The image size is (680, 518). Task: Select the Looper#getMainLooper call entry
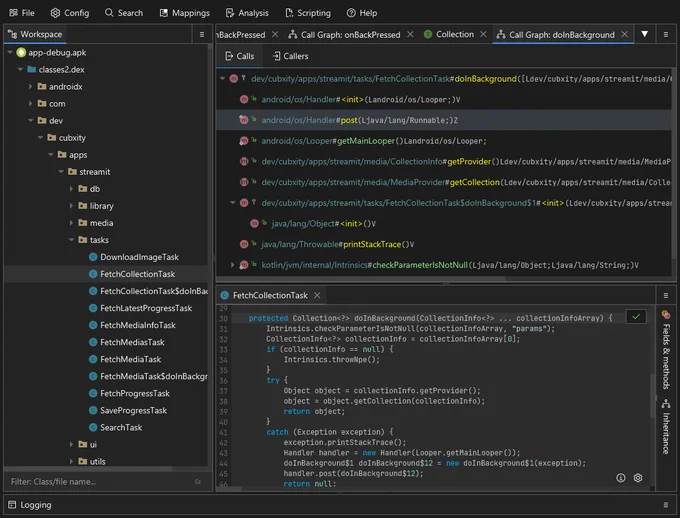coord(444,141)
